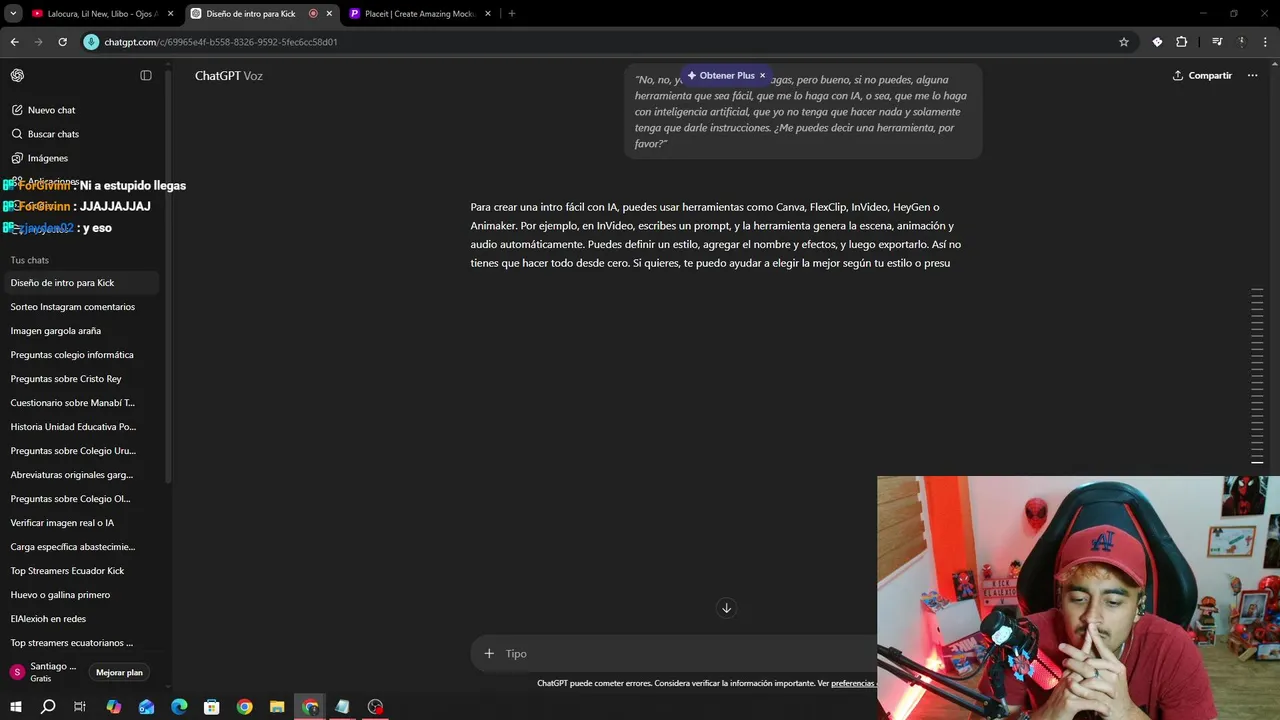This screenshot has width=1280, height=720.
Task: Click the conversation message navigation markers
Action: click(x=1258, y=376)
